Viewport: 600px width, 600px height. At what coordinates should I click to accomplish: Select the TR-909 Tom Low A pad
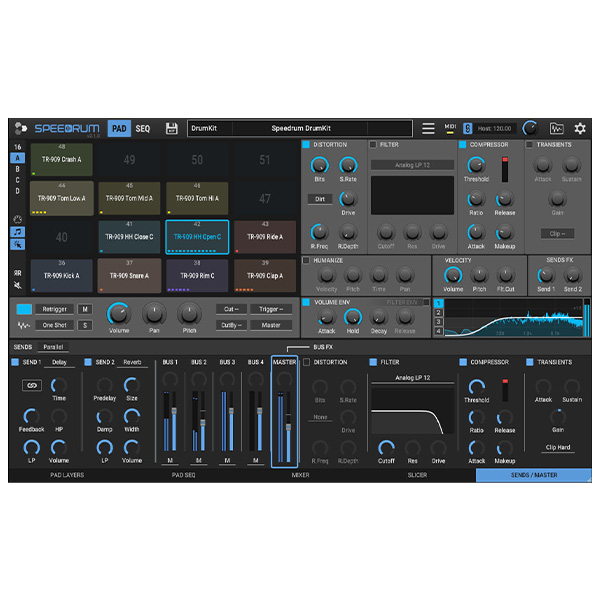point(62,198)
